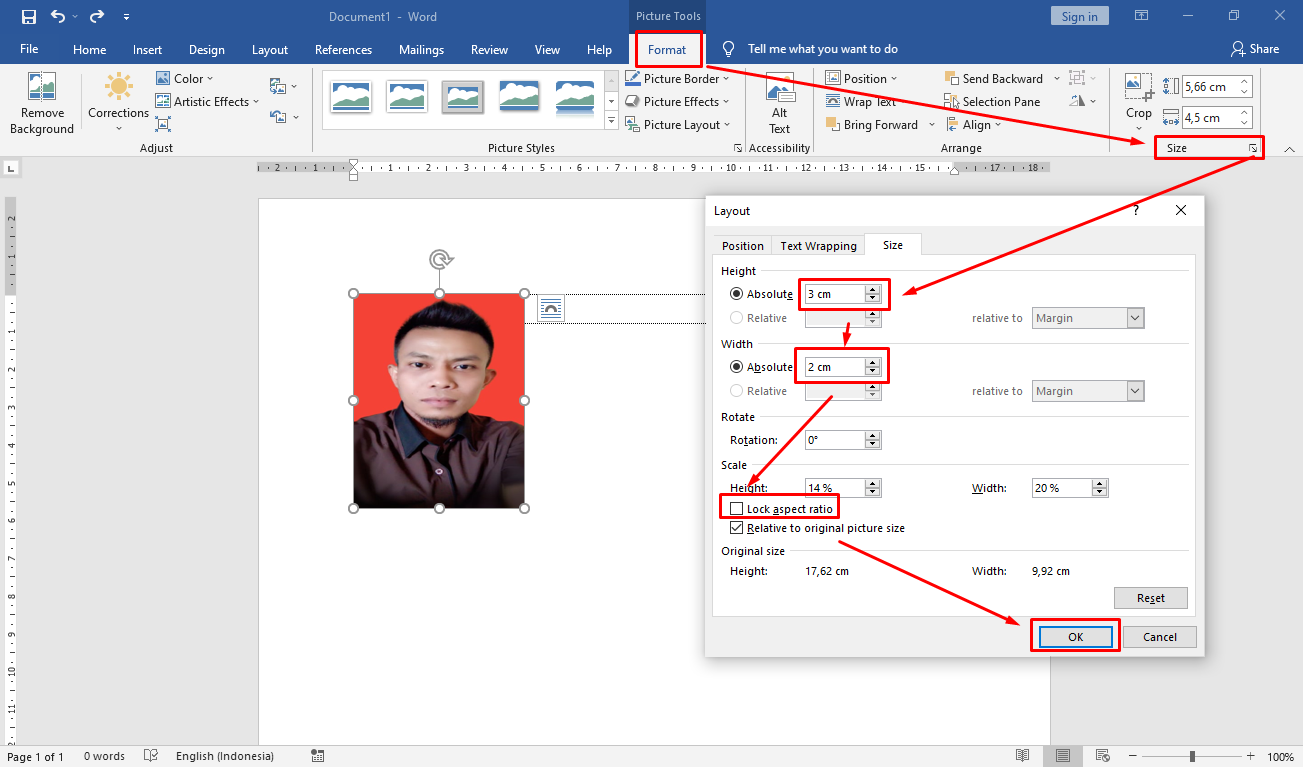
Task: Click the picture's rotation handle
Action: point(439,260)
